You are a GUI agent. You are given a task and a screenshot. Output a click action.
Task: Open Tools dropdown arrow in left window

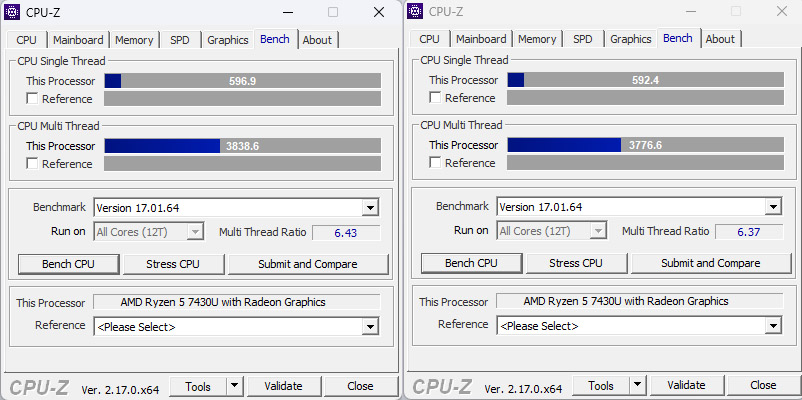[x=234, y=386]
